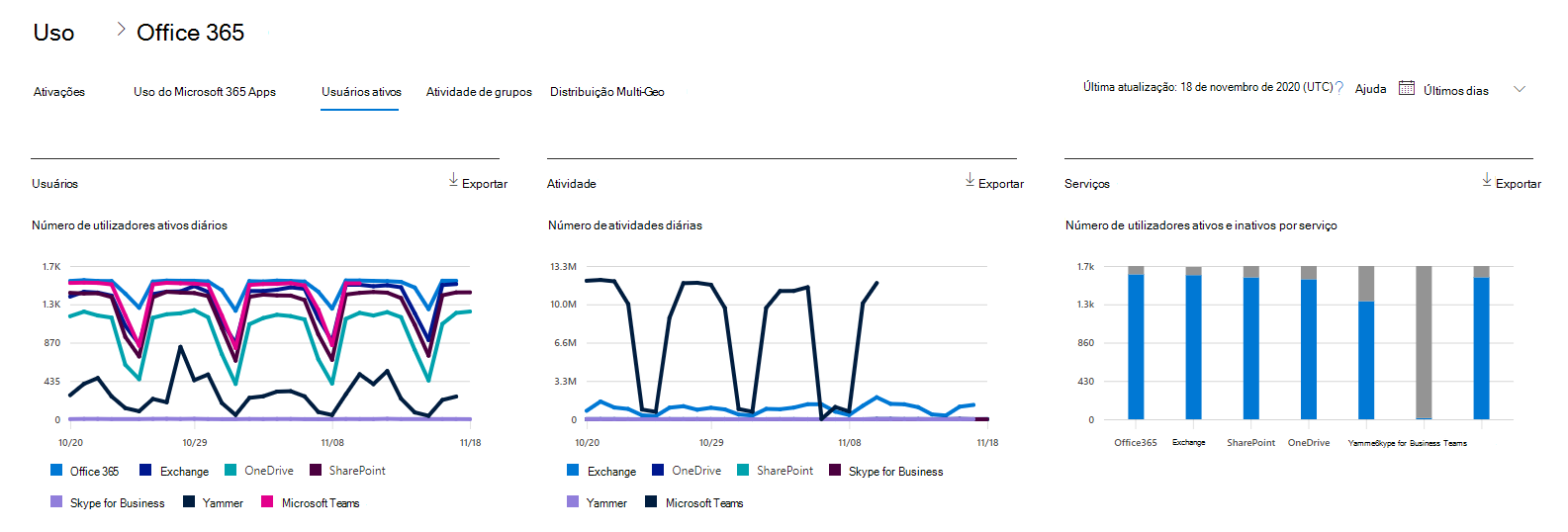Toggle Yammer series in Usuários legend
Image resolution: width=1568 pixels, height=532 pixels.
213,502
